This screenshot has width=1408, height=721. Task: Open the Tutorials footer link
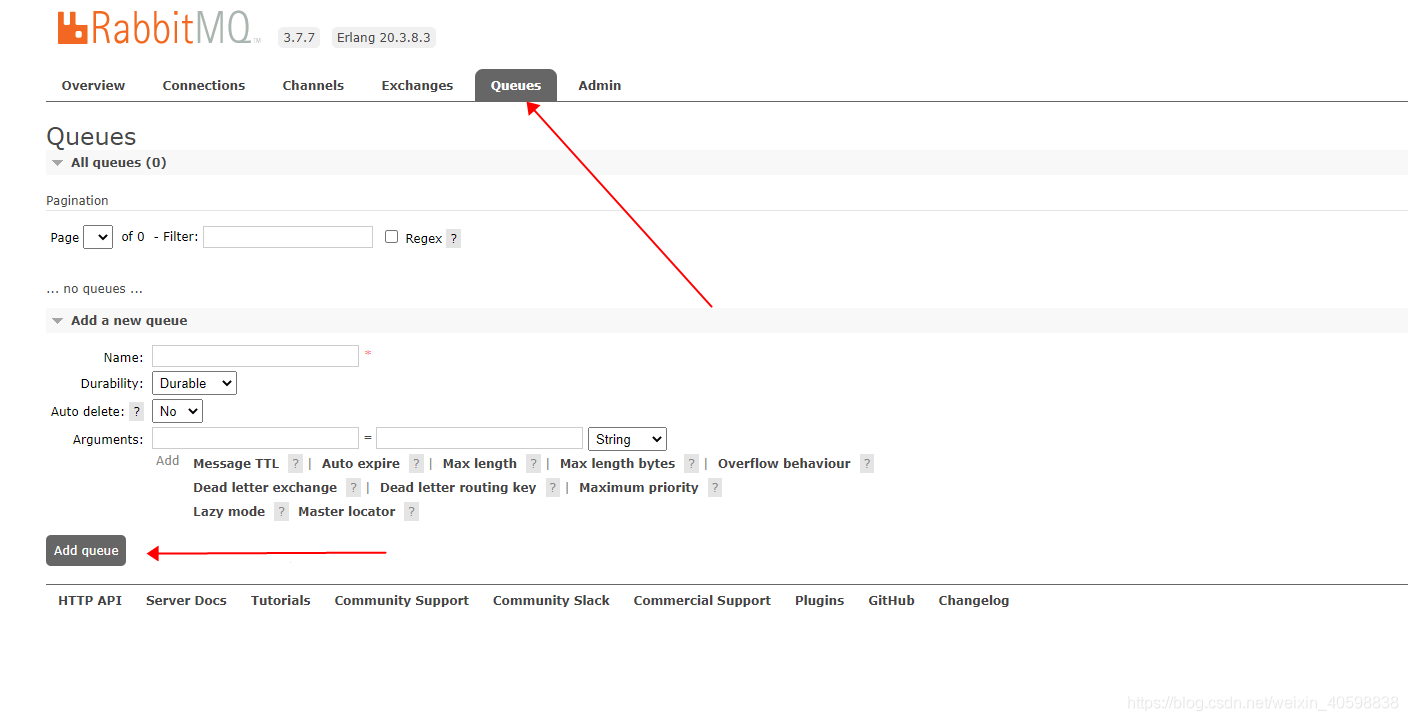tap(281, 600)
